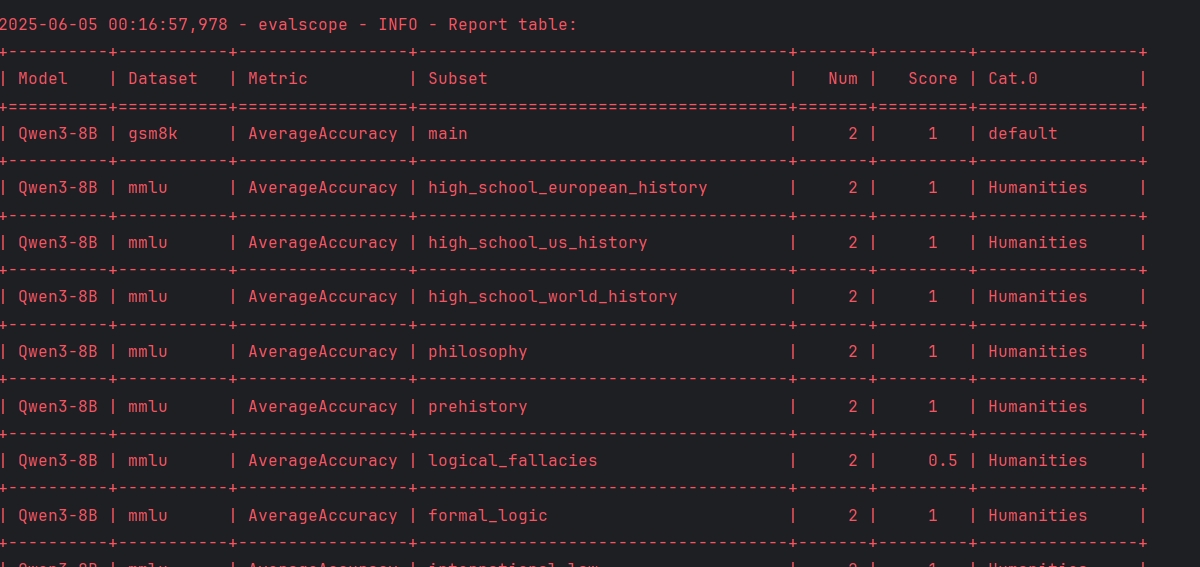Click the prehistory subset cell
The height and width of the screenshot is (567, 1200).
tap(477, 407)
